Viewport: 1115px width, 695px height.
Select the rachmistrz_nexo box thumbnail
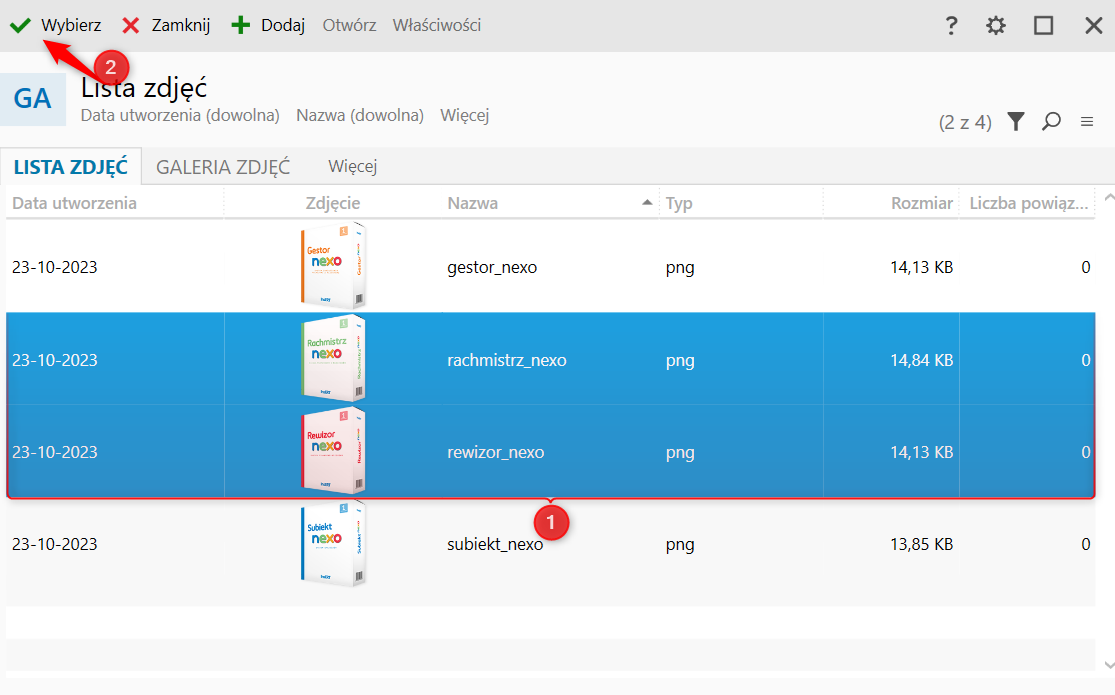[x=333, y=358]
